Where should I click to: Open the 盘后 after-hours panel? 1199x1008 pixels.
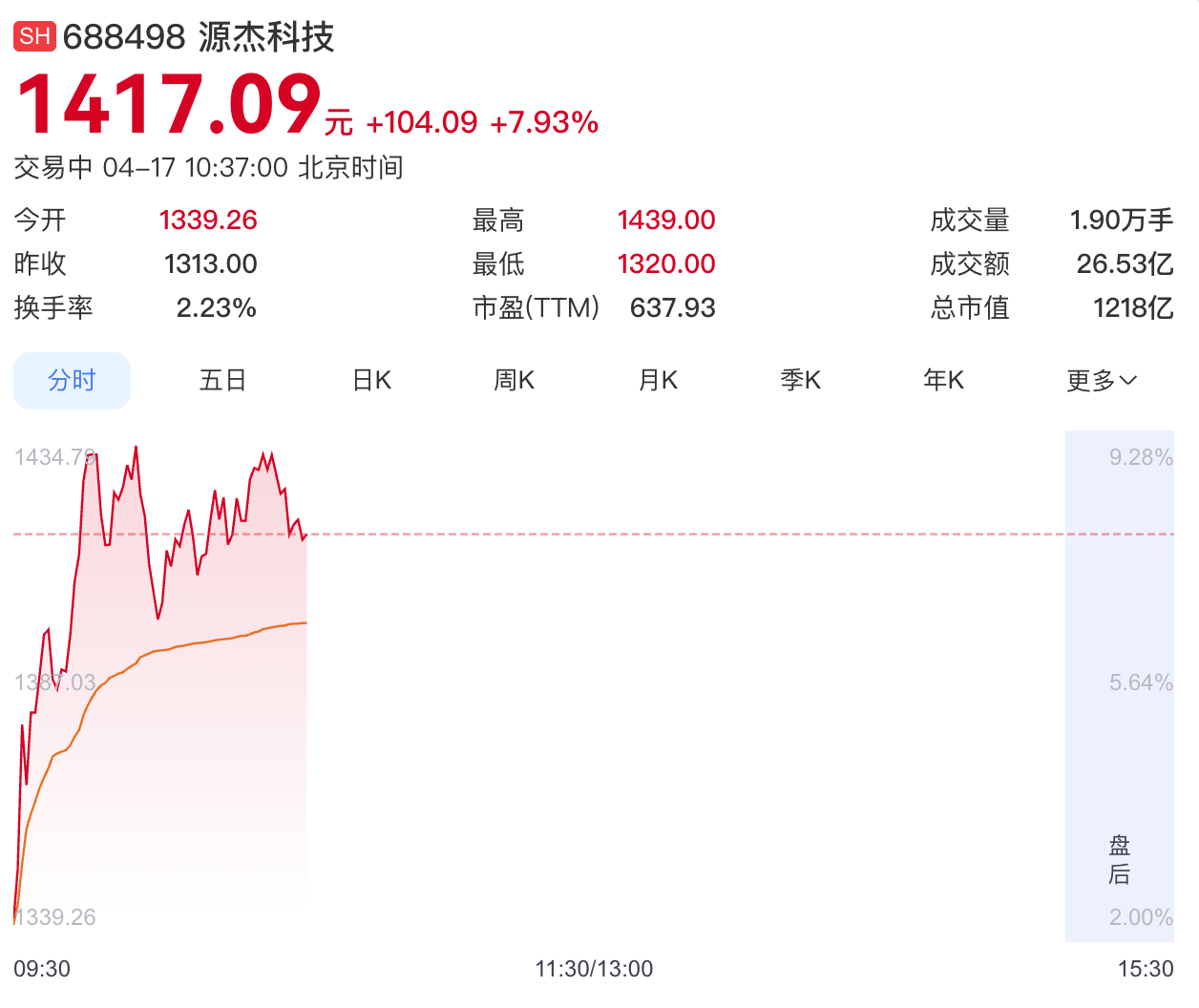point(1120,858)
